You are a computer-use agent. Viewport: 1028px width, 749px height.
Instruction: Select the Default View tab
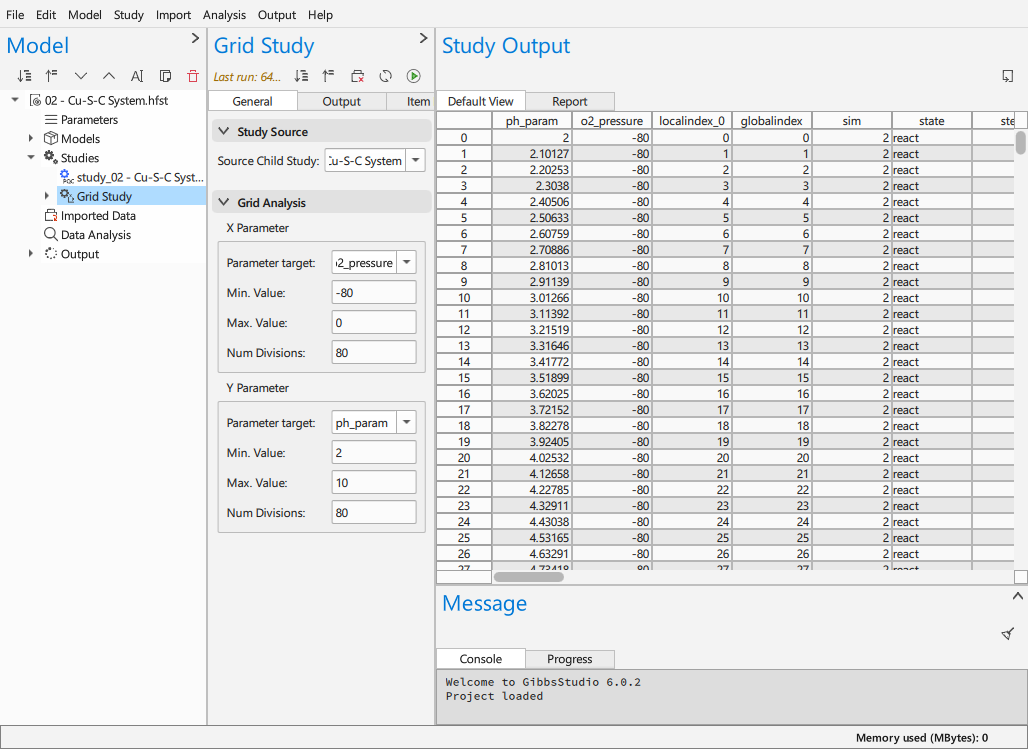(481, 101)
